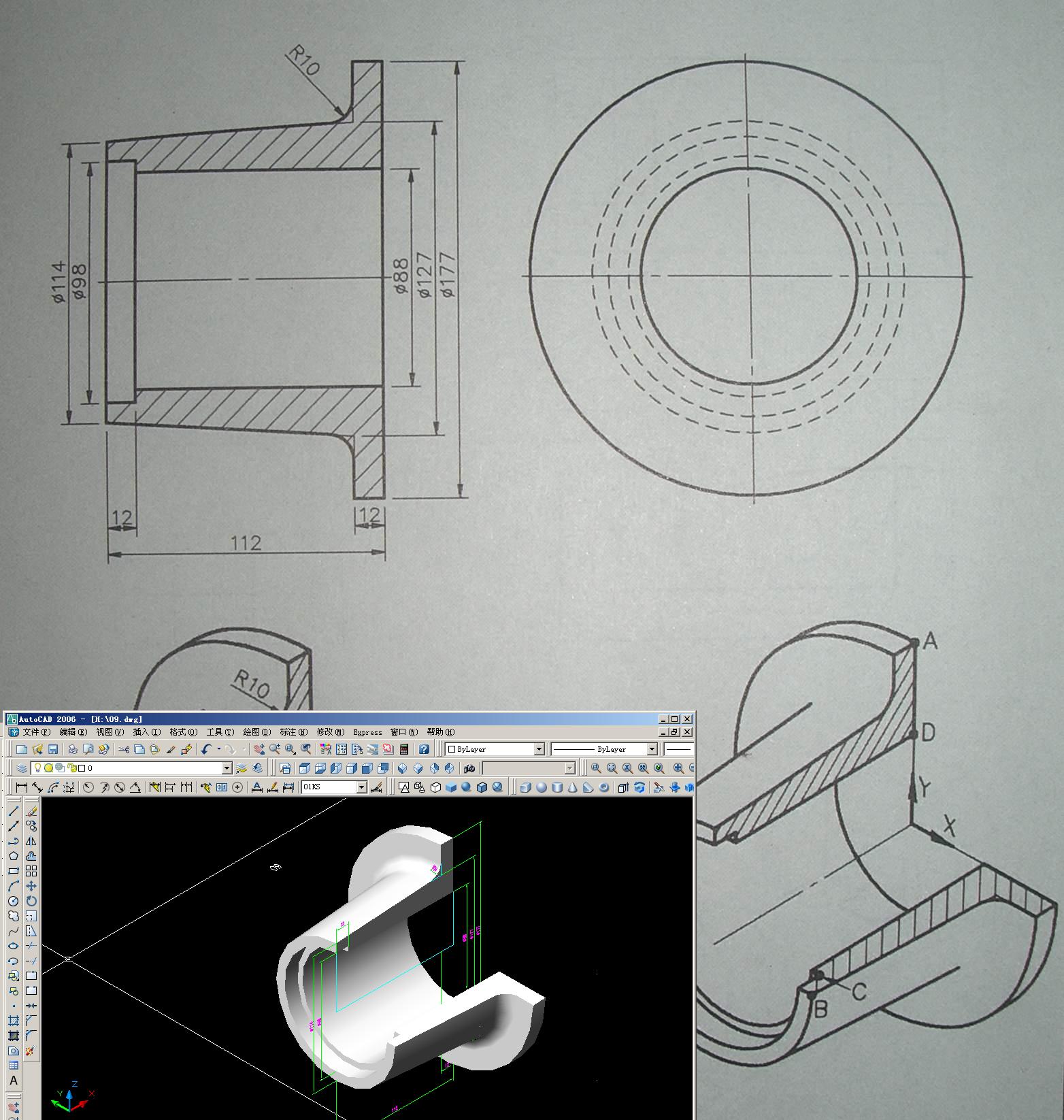Click the Plot print icon

73,749
